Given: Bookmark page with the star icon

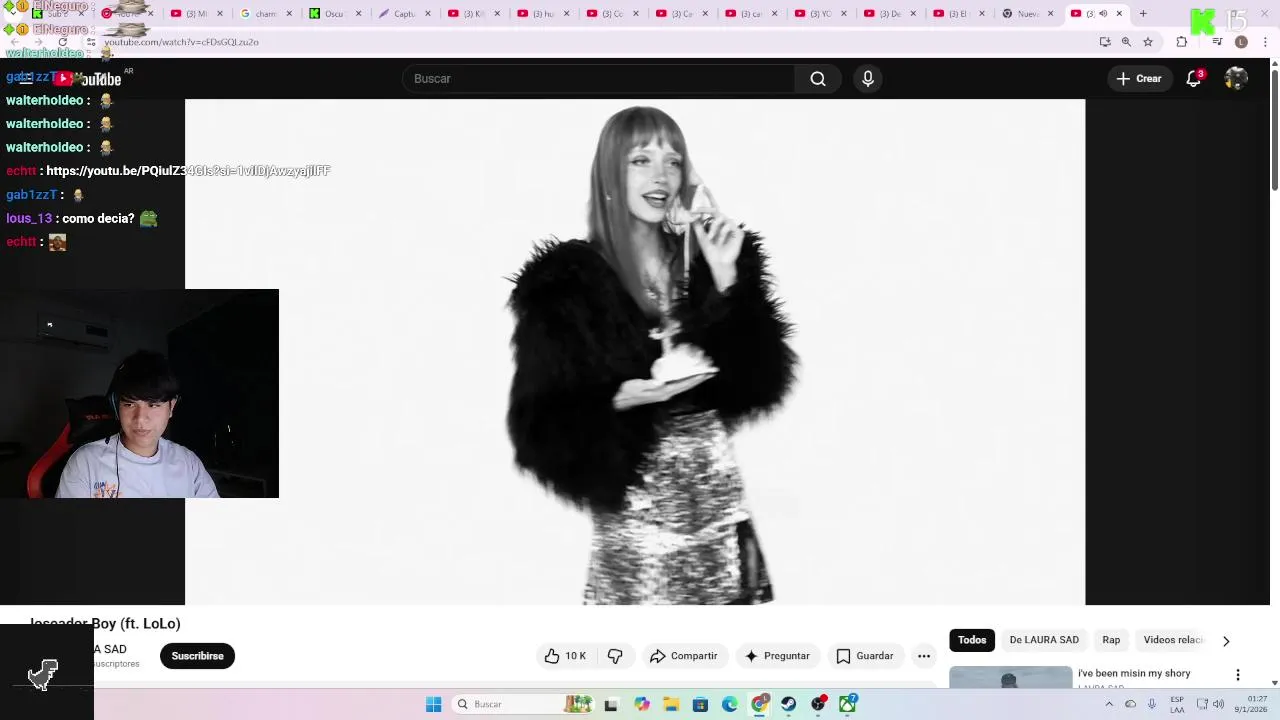Looking at the screenshot, I should click(1148, 42).
